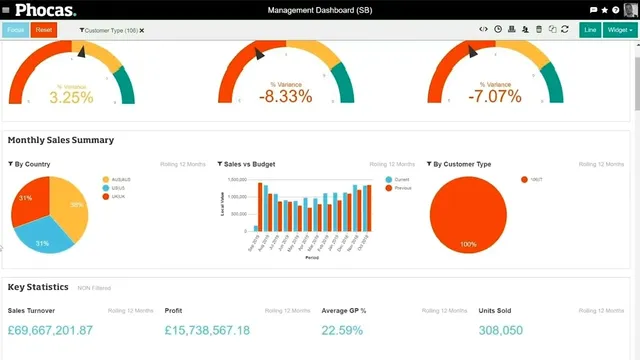This screenshot has height=360, width=640.
Task: Remove the Customer Type filter with X
Action: (142, 31)
